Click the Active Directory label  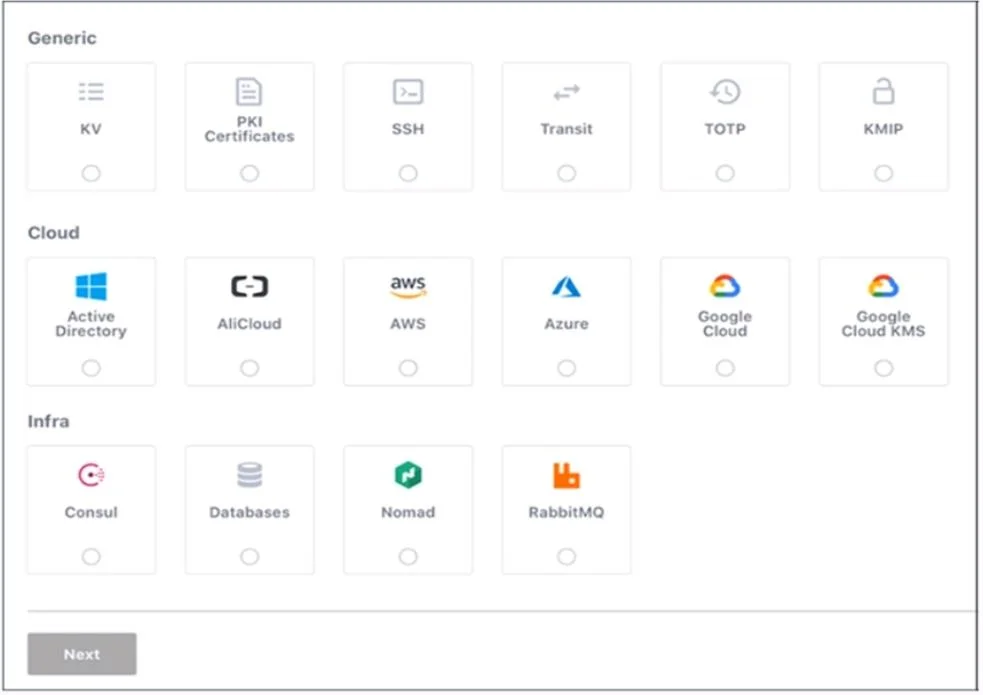click(x=91, y=324)
